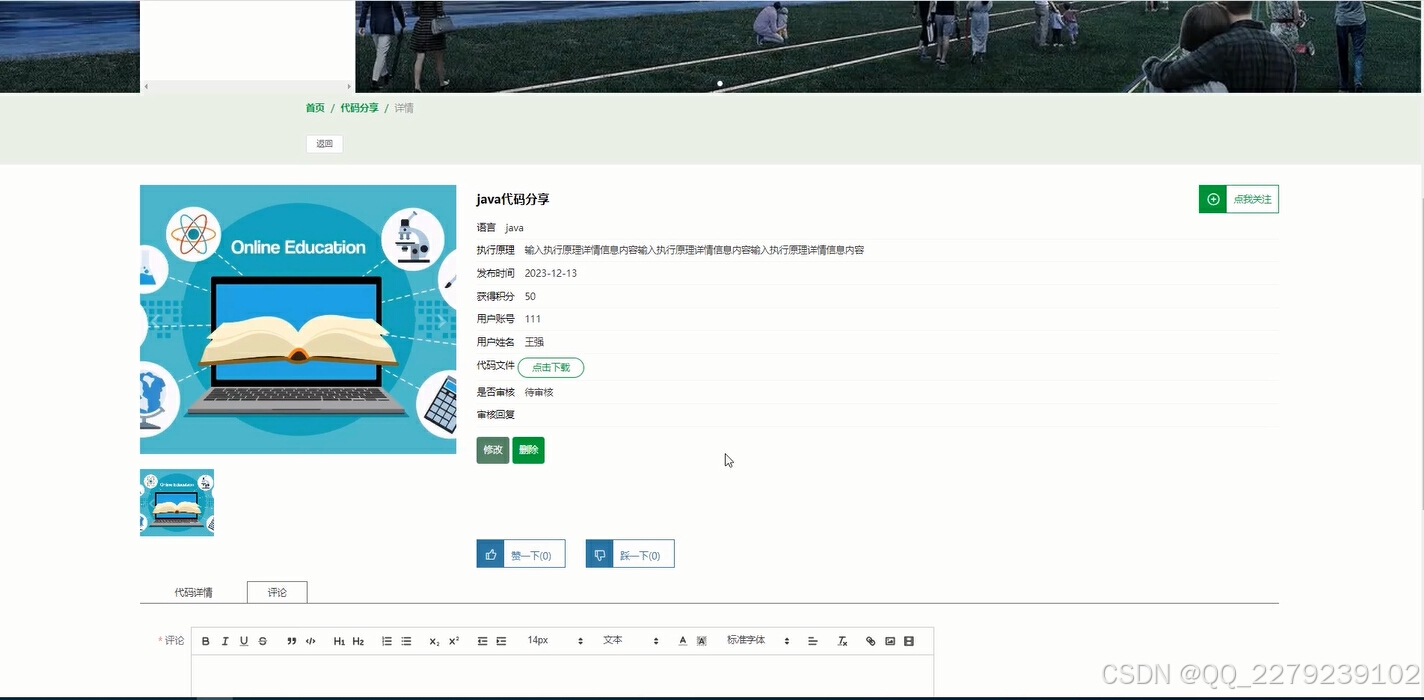Clear text formatting with the Tx icon
The width and height of the screenshot is (1424, 700).
pyautogui.click(x=841, y=640)
